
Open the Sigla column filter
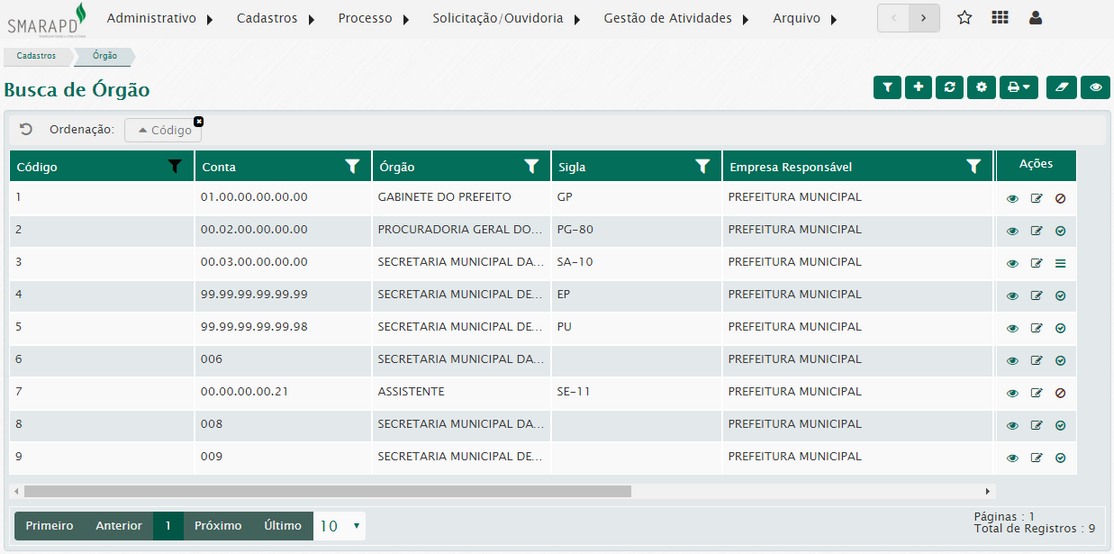[703, 167]
